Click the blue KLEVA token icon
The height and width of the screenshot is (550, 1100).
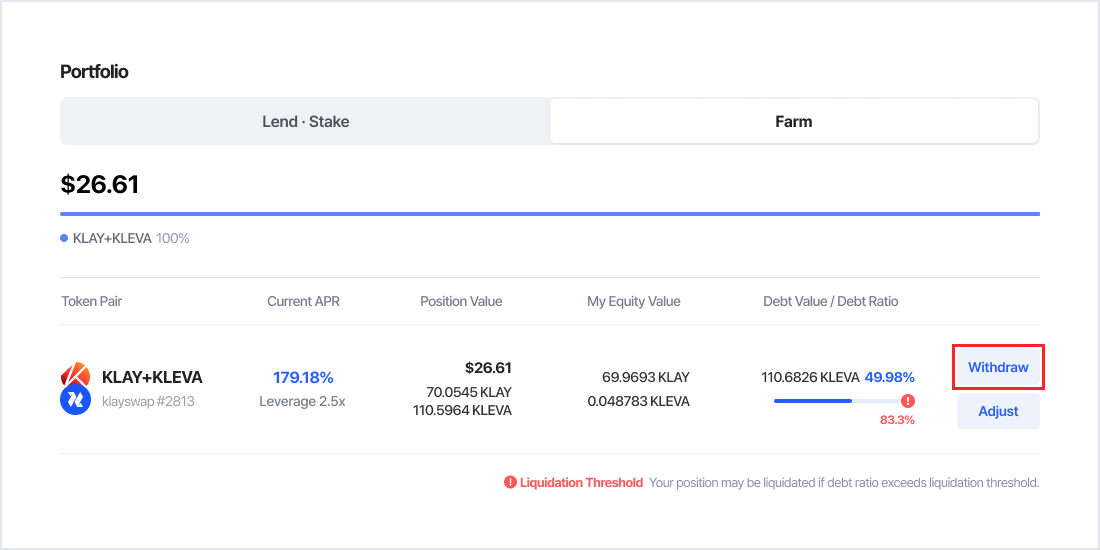pos(75,401)
